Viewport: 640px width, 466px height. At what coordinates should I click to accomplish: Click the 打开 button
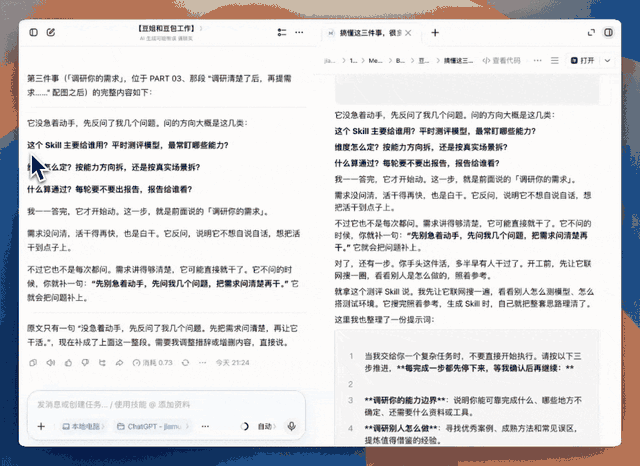coord(582,60)
